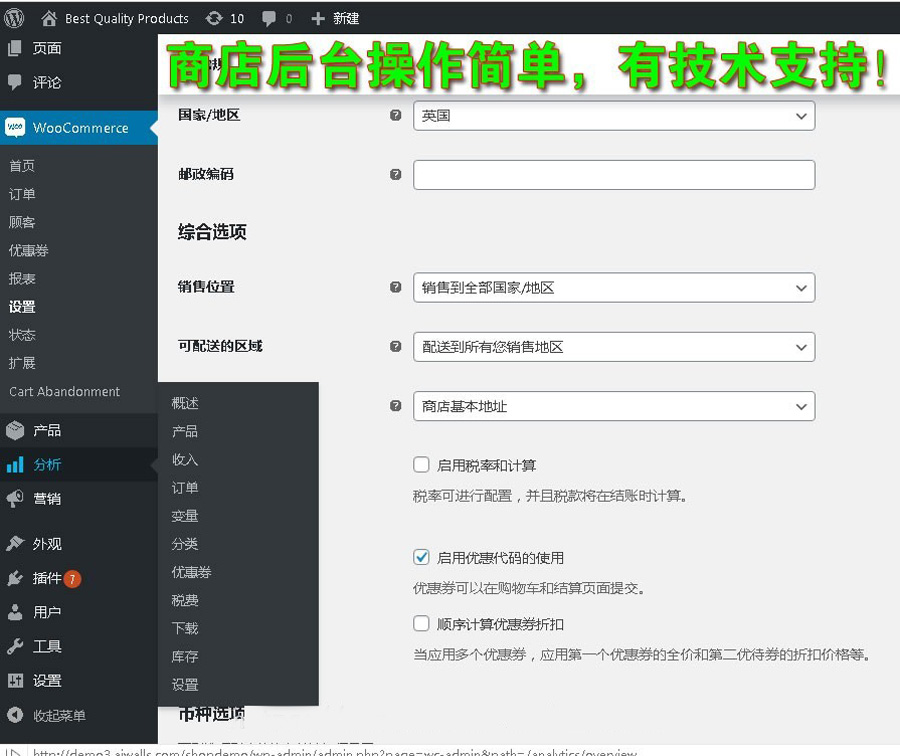The height and width of the screenshot is (756, 900).
Task: Open the 优惠券 link under WooCommerce
Action: (x=29, y=250)
